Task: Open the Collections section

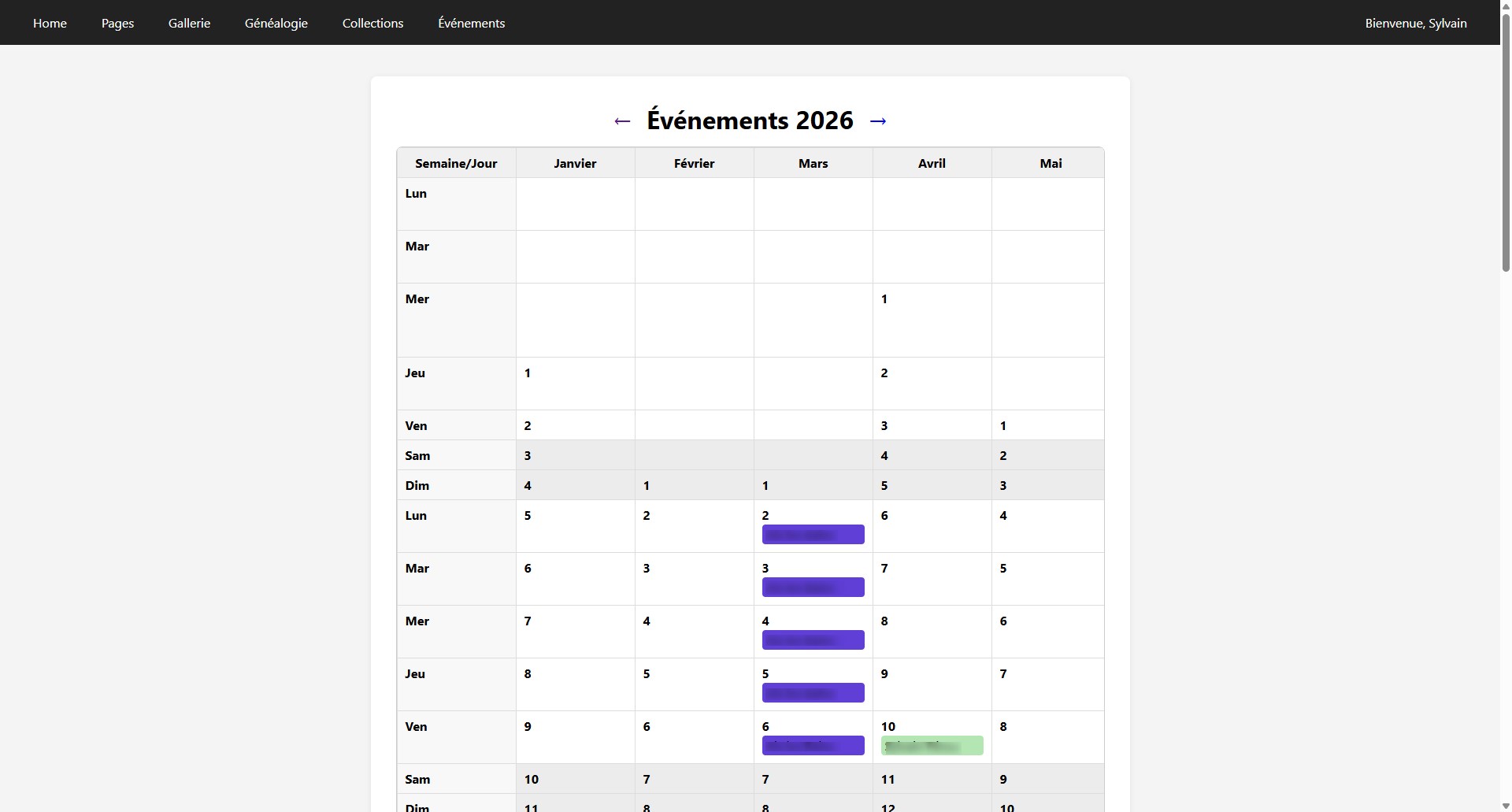Action: click(x=372, y=23)
